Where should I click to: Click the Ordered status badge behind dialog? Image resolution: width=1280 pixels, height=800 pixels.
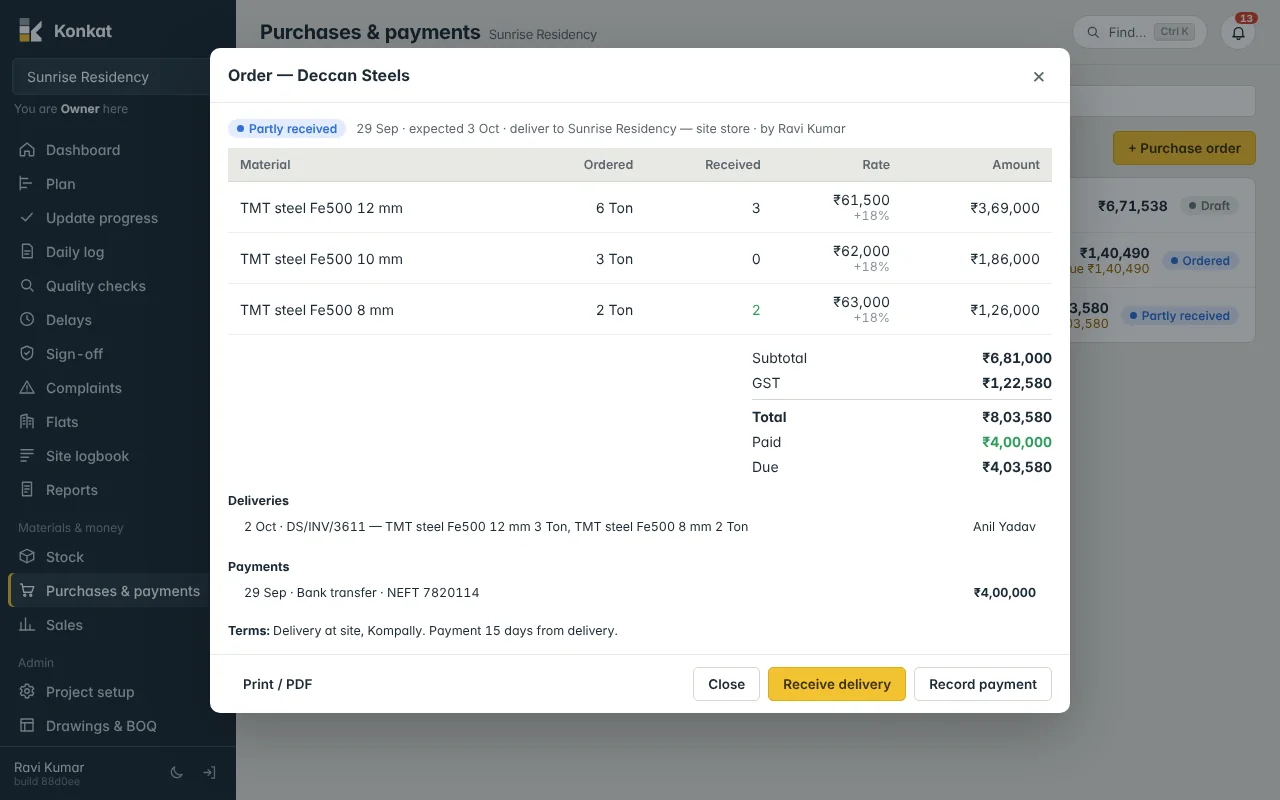(1199, 261)
